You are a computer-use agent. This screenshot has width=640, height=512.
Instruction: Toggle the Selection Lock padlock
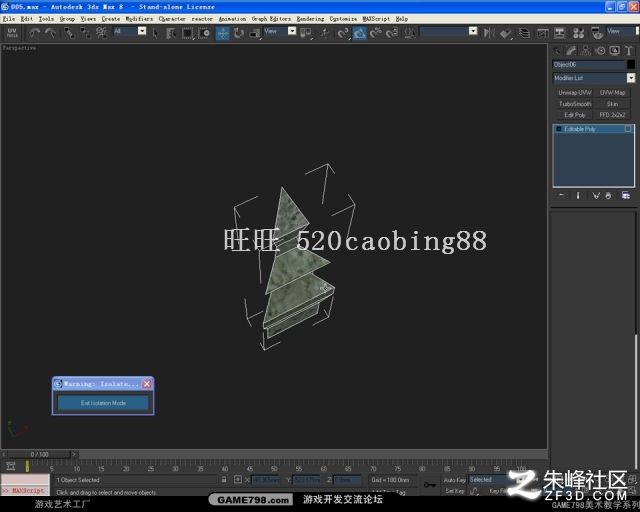(x=224, y=480)
